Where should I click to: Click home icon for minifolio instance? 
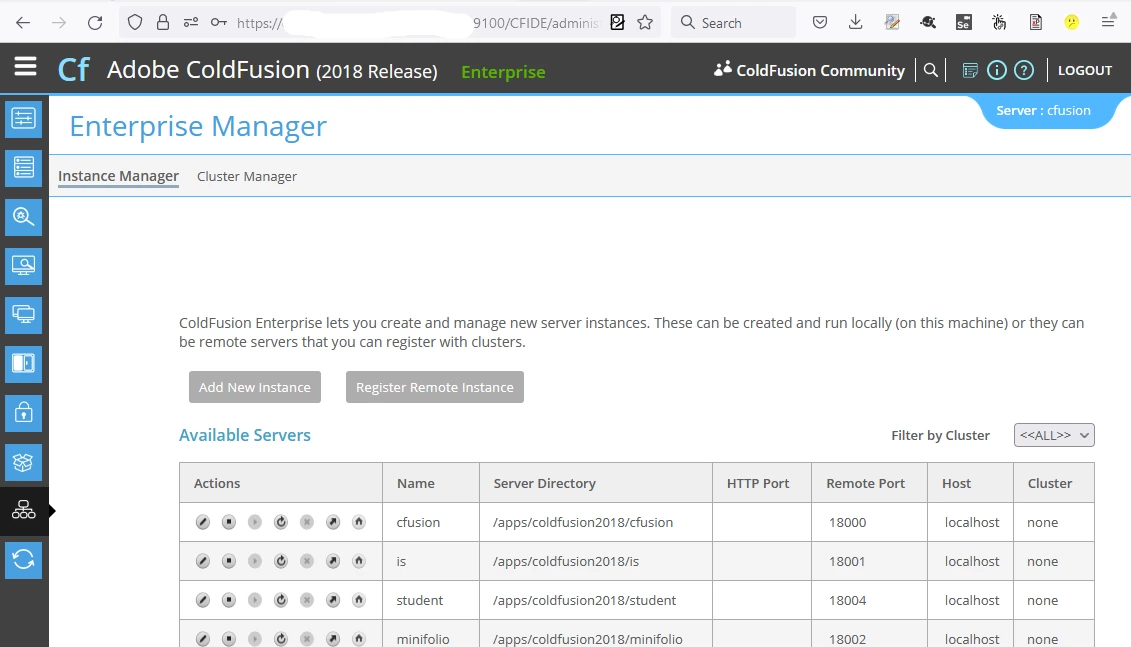click(x=358, y=639)
